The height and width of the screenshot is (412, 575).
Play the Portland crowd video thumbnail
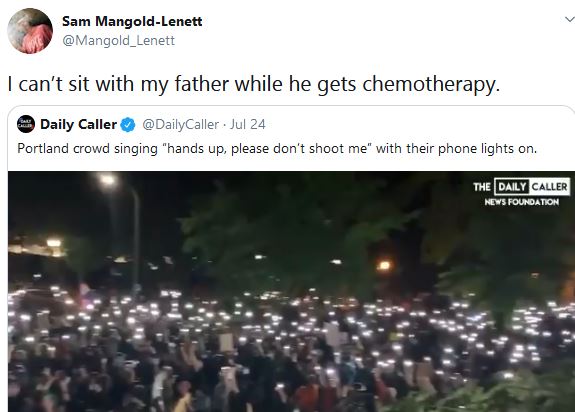tap(291, 291)
